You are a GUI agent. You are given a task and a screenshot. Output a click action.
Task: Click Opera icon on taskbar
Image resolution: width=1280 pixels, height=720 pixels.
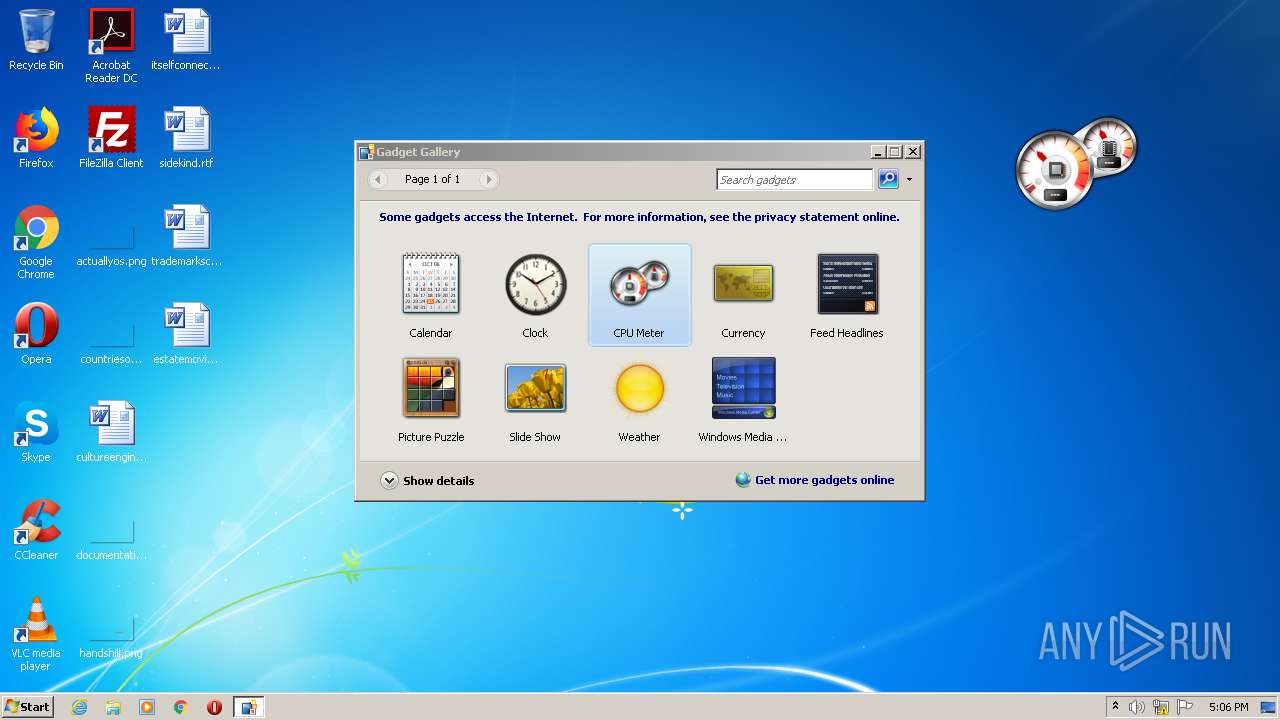(x=214, y=707)
